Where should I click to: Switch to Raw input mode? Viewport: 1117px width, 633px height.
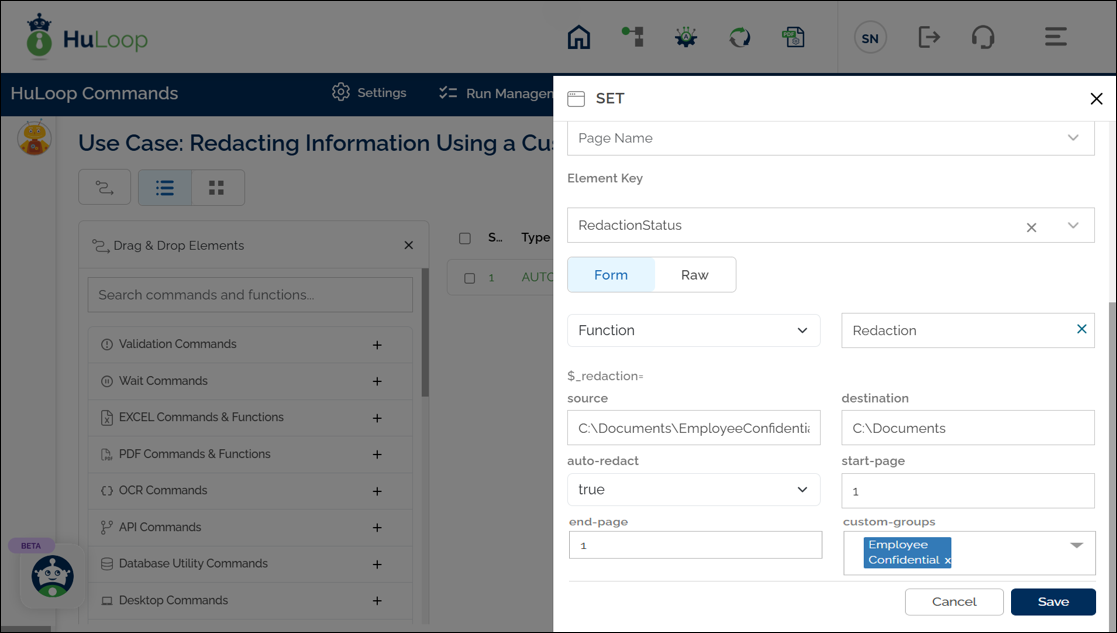tap(694, 275)
